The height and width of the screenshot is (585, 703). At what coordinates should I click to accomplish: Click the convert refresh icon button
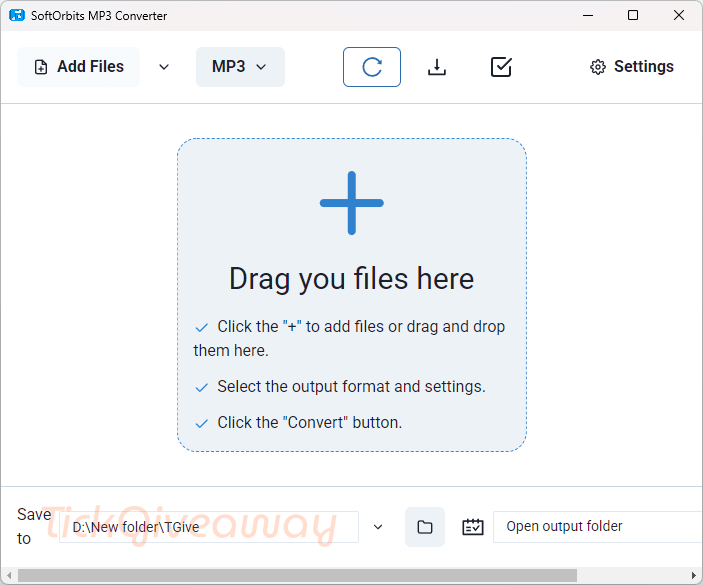tap(372, 67)
